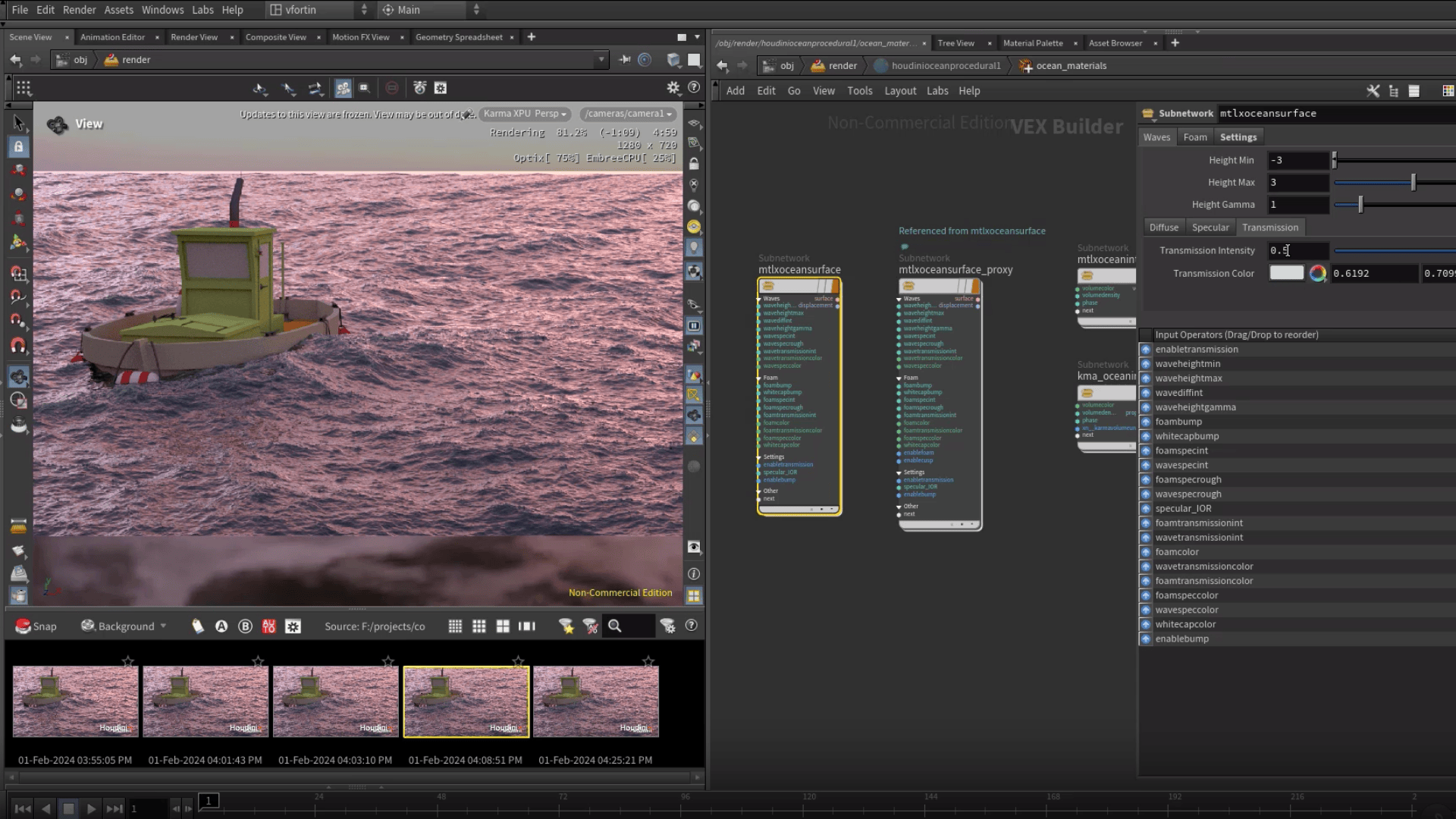Image resolution: width=1456 pixels, height=819 pixels.
Task: Collapse Settings section on mtlxoceansurface_proxy node
Action: [899, 472]
